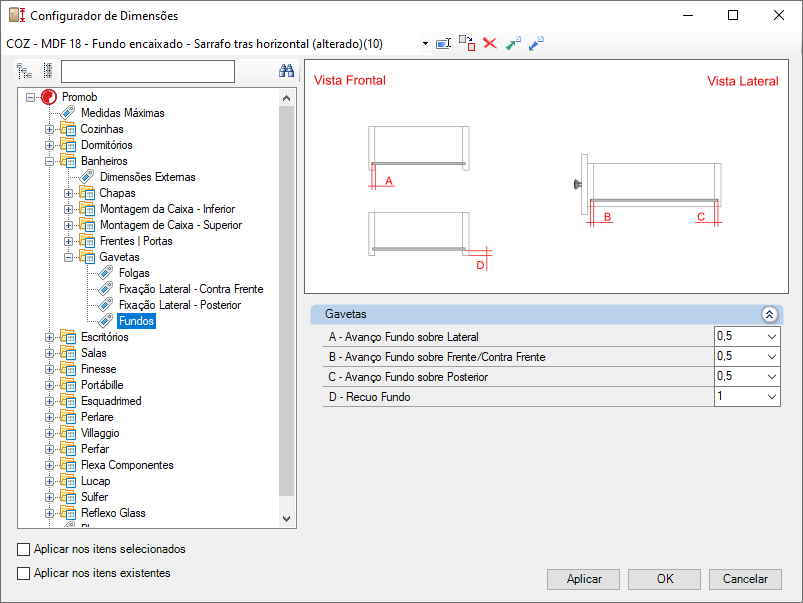Viewport: 803px width, 603px height.
Task: Click the folder icon beside Chapas
Action: click(x=87, y=193)
